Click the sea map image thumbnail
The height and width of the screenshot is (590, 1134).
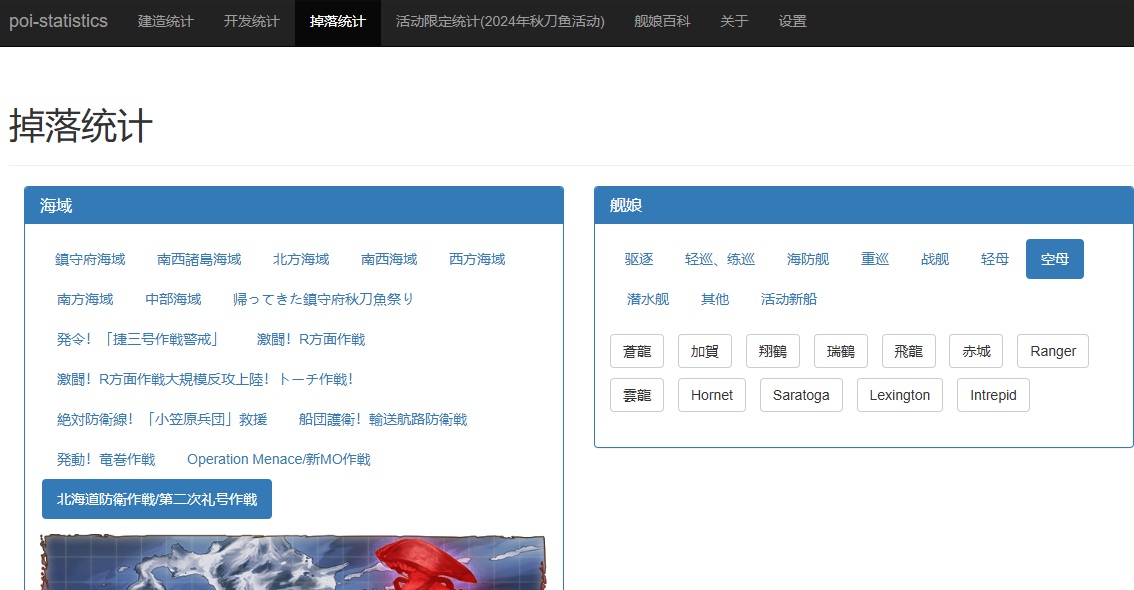click(293, 563)
